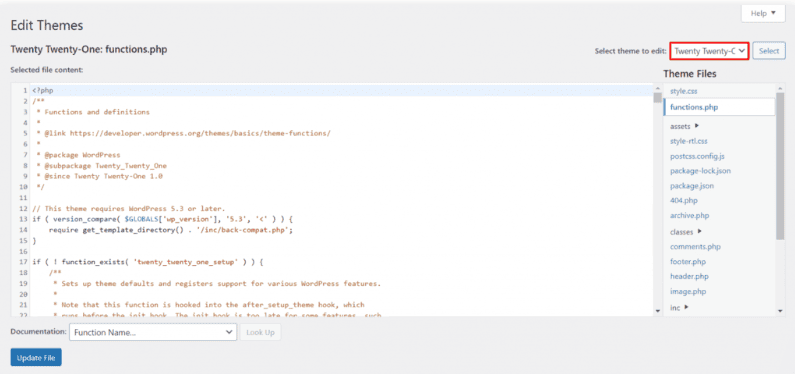Open functions.php in Theme Files
Viewport: 795px width, 374px height.
click(x=719, y=107)
